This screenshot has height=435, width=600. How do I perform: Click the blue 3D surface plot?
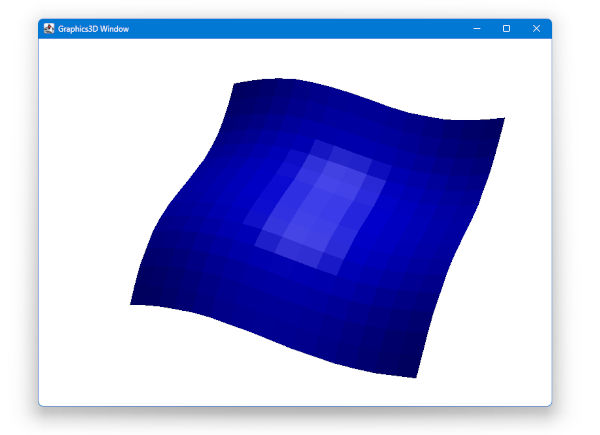pyautogui.click(x=318, y=228)
